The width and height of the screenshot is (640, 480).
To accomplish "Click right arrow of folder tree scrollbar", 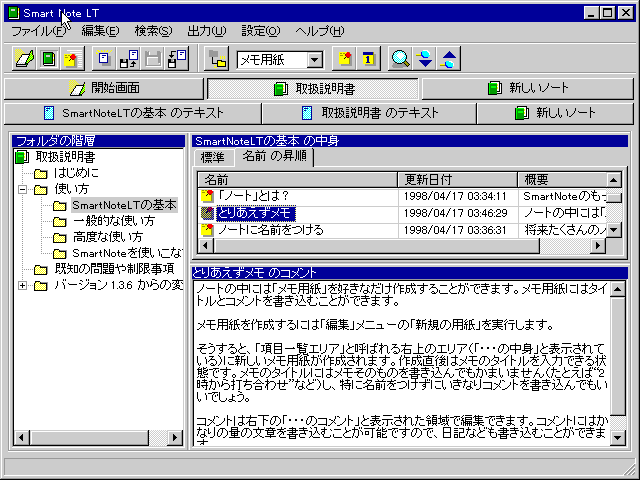I will click(x=176, y=438).
